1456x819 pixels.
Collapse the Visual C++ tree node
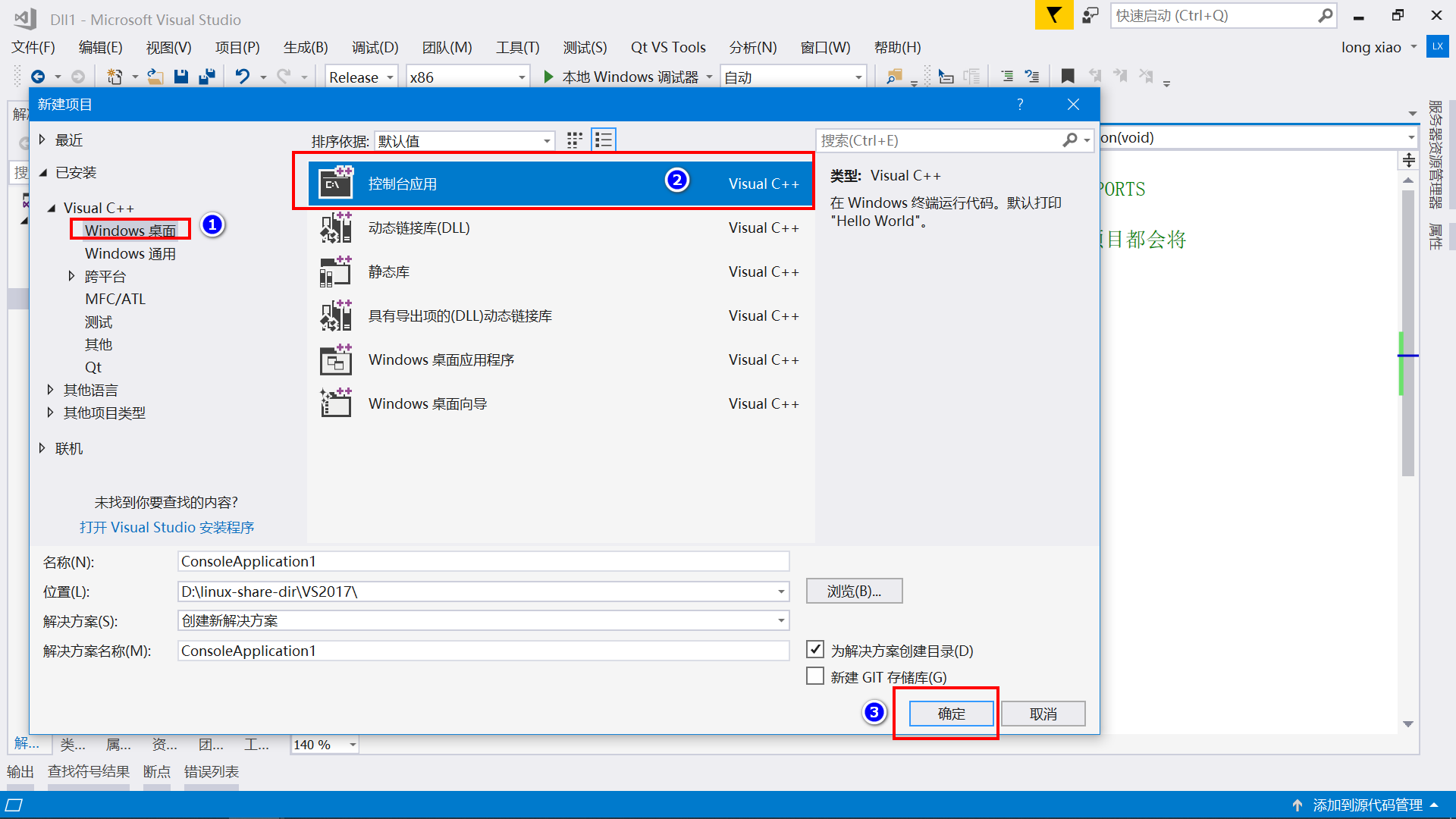(x=52, y=208)
